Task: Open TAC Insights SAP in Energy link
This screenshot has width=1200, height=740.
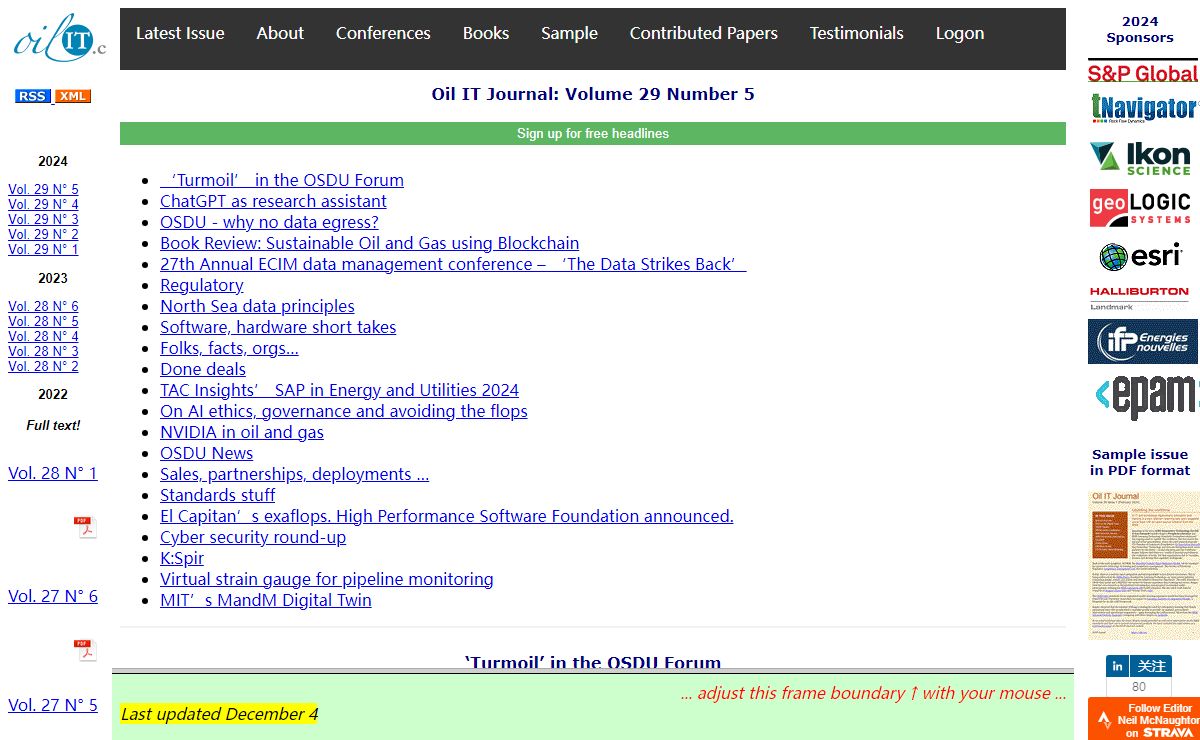Action: tap(339, 390)
